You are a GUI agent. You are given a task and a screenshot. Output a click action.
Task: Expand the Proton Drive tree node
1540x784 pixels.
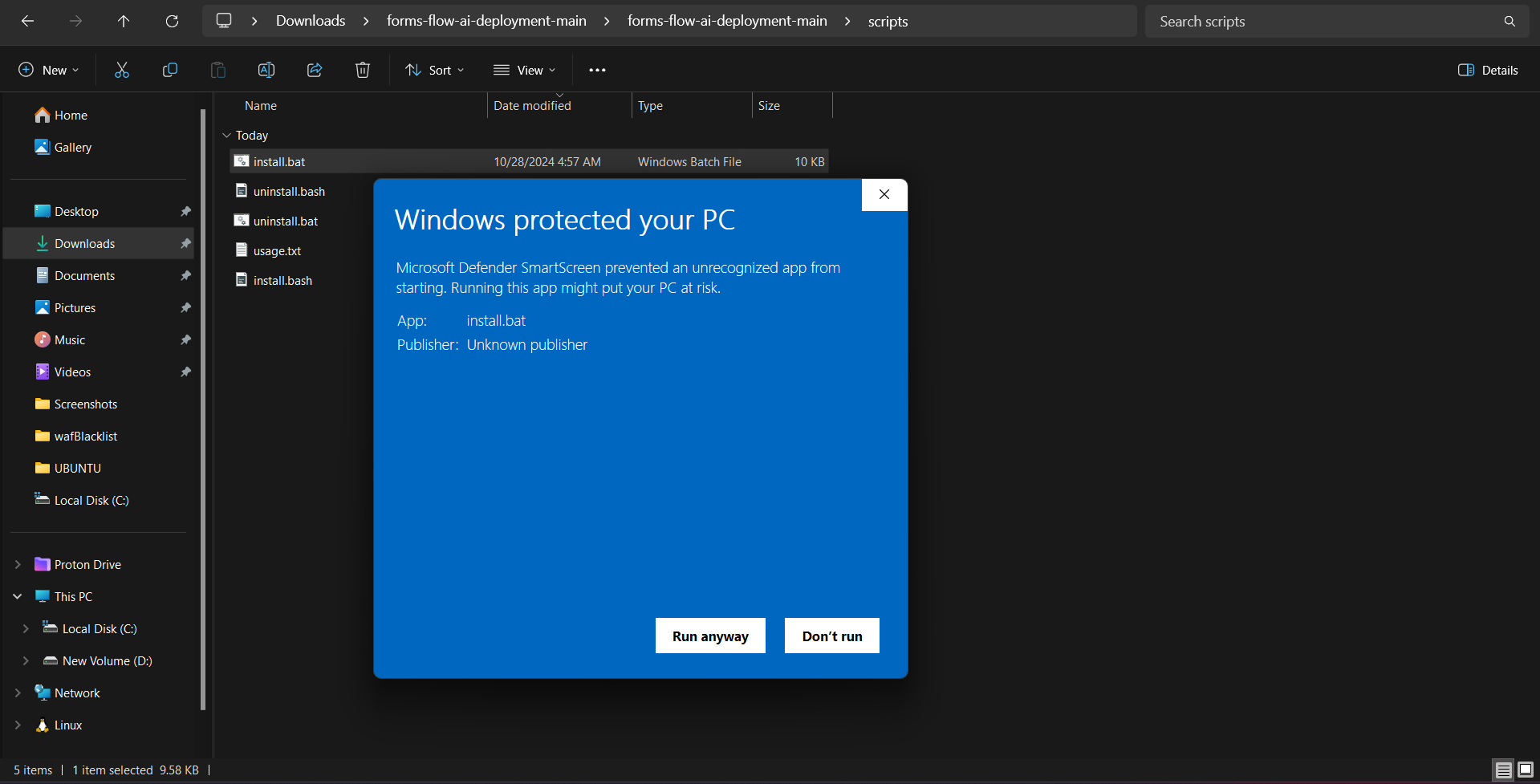18,565
